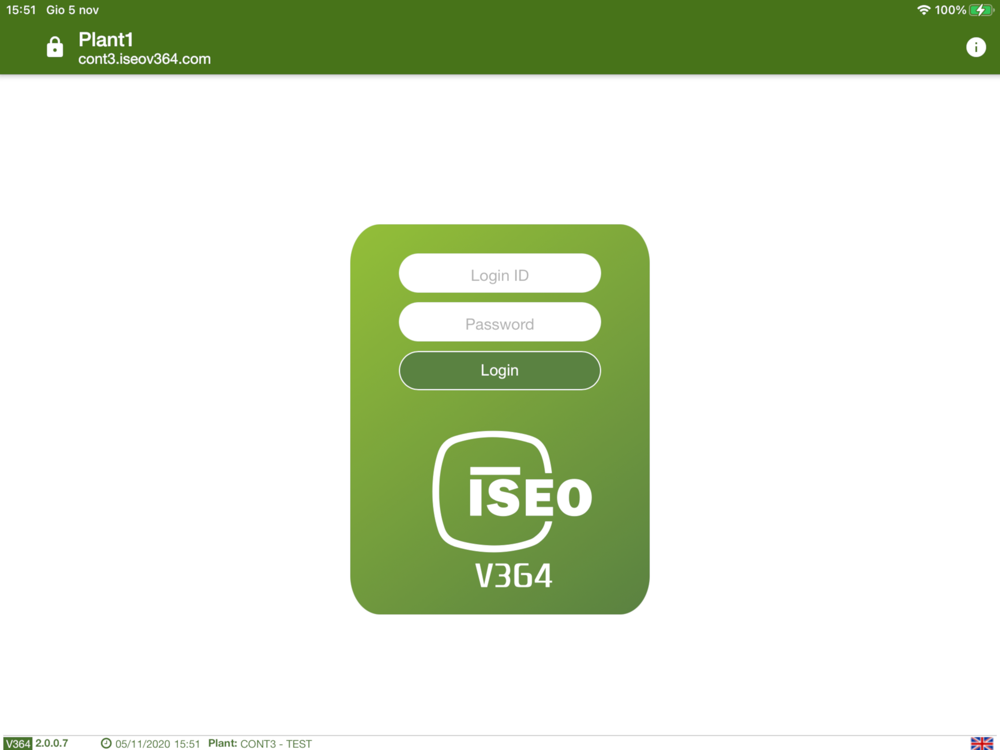Click the version number 2.0.0.7
This screenshot has height=750, width=1000.
pos(52,743)
